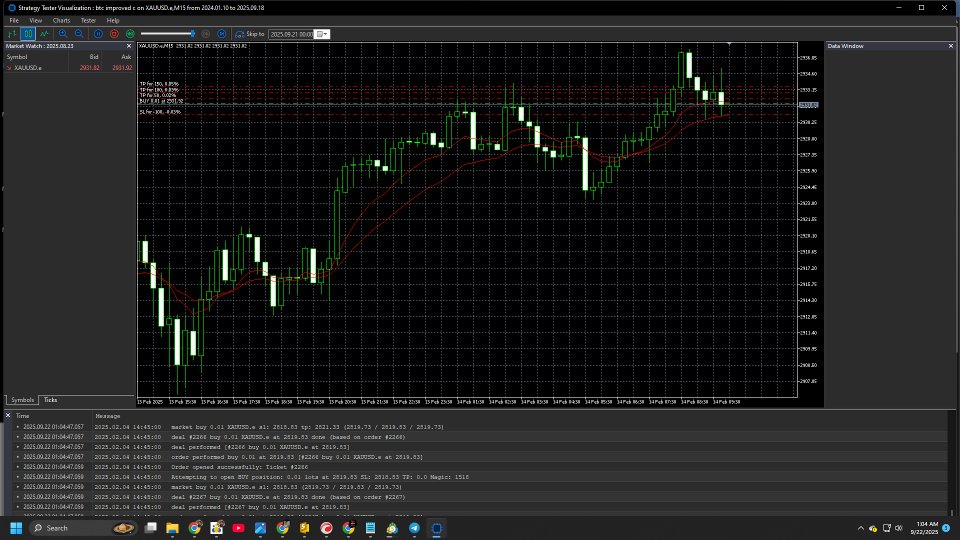Click the green circular toolbar icon
Image resolution: width=960 pixels, height=540 pixels.
pyautogui.click(x=130, y=34)
